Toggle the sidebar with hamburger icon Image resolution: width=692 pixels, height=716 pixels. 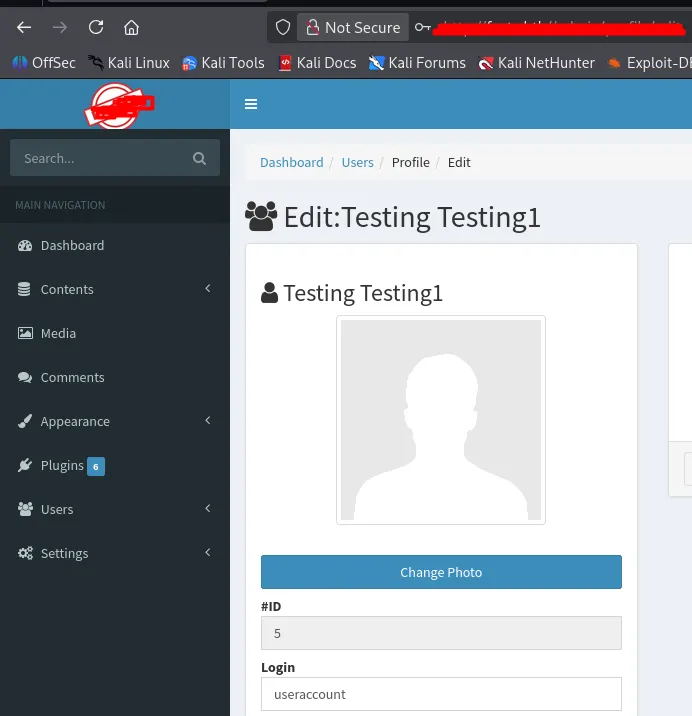pyautogui.click(x=251, y=104)
